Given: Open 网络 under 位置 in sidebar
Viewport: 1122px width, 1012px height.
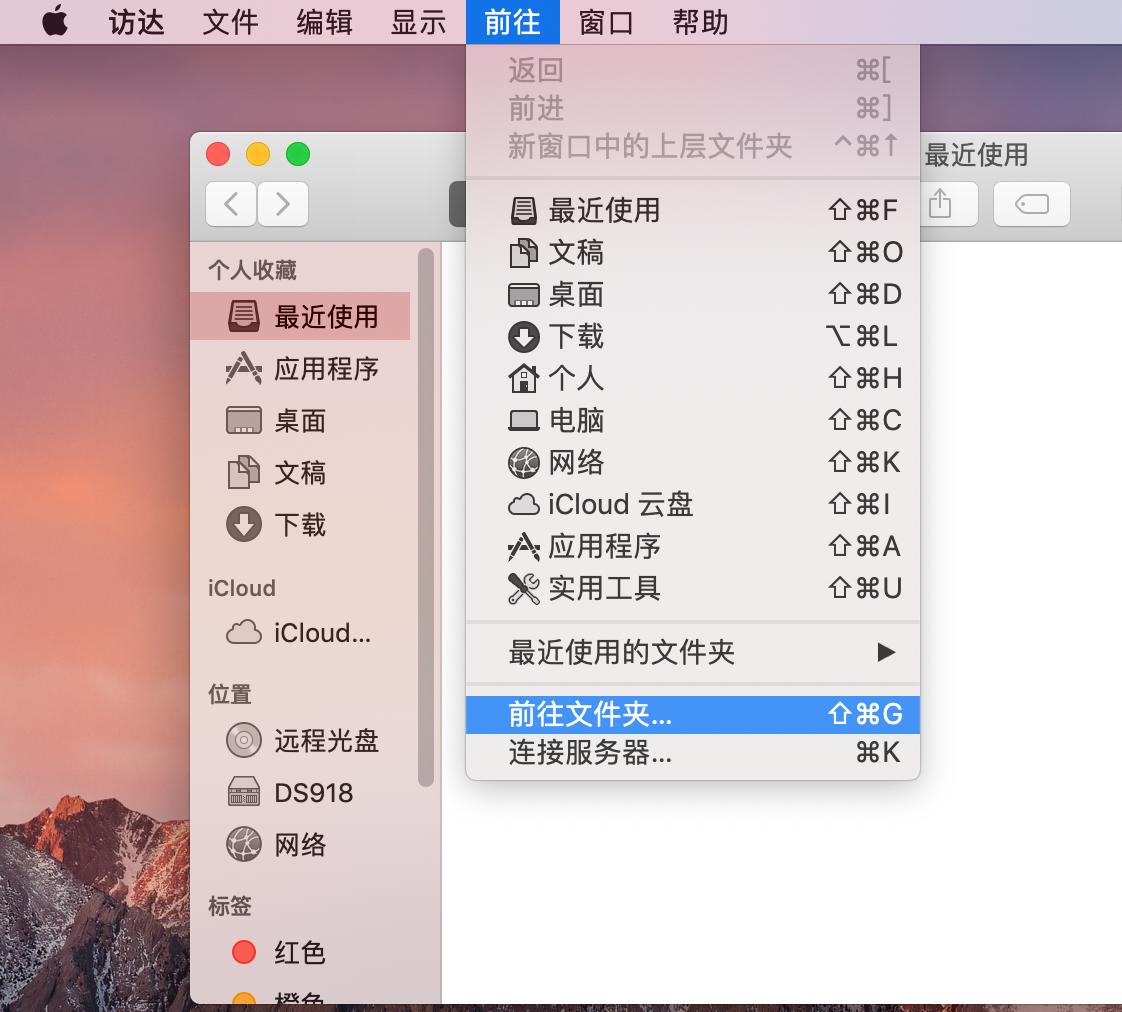Looking at the screenshot, I should (x=299, y=844).
